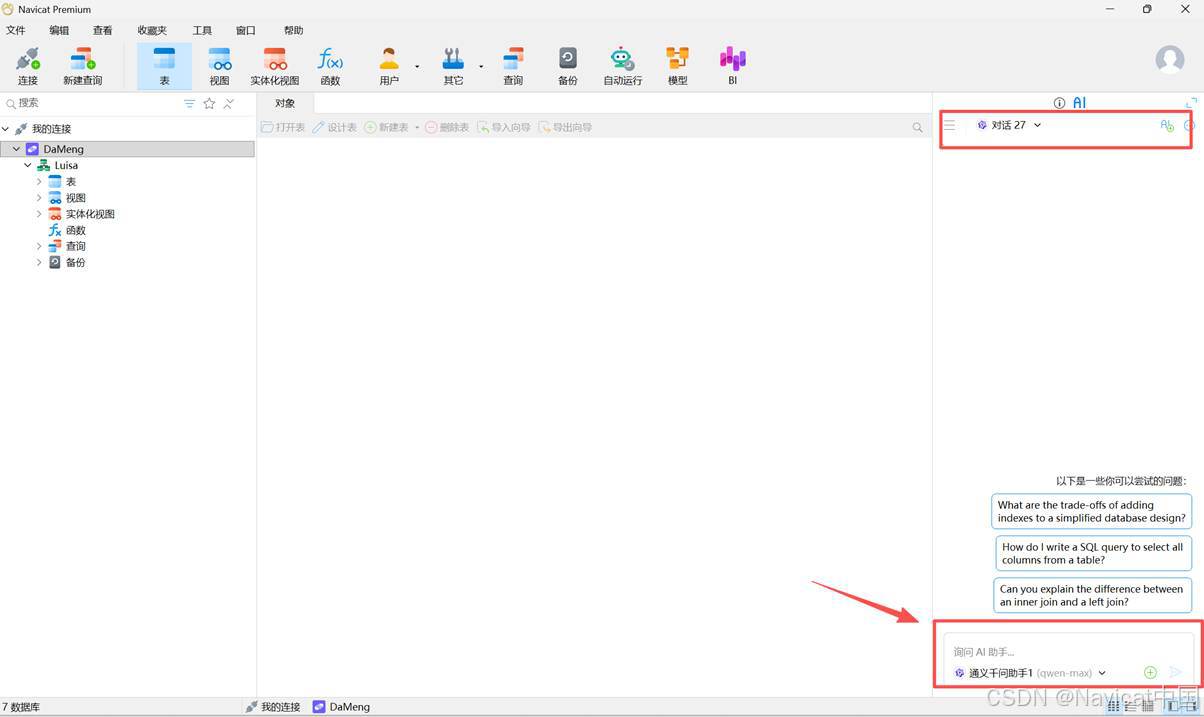
Task: Switch to detail view in status bar
Action: [1148, 706]
